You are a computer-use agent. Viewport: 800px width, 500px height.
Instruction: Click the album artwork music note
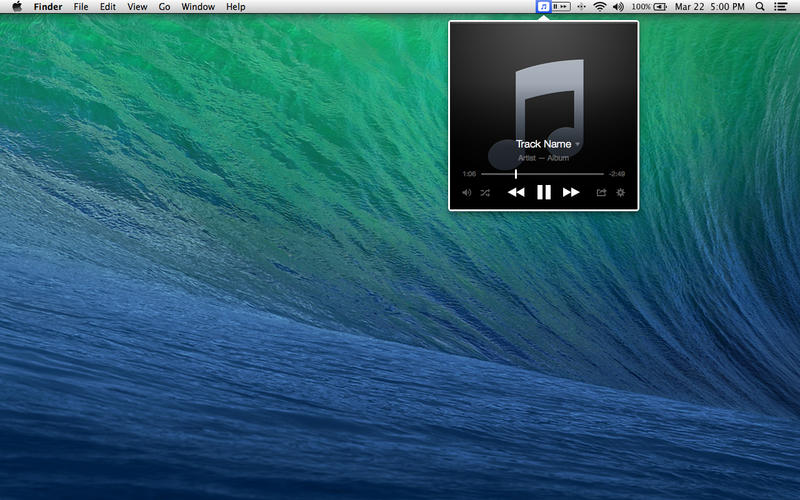point(537,113)
